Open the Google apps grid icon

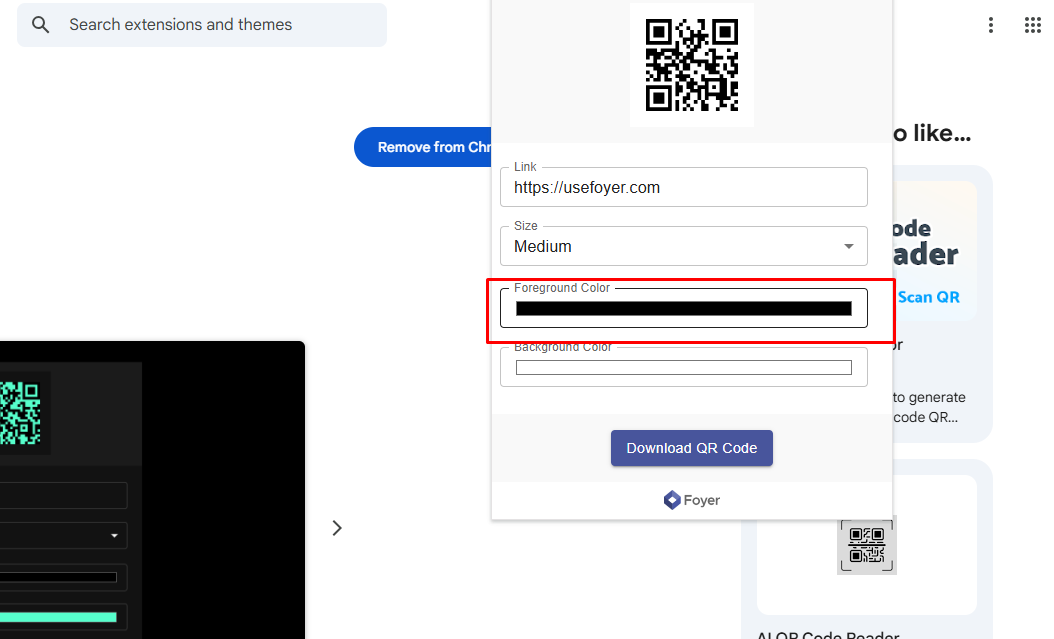pos(1032,25)
